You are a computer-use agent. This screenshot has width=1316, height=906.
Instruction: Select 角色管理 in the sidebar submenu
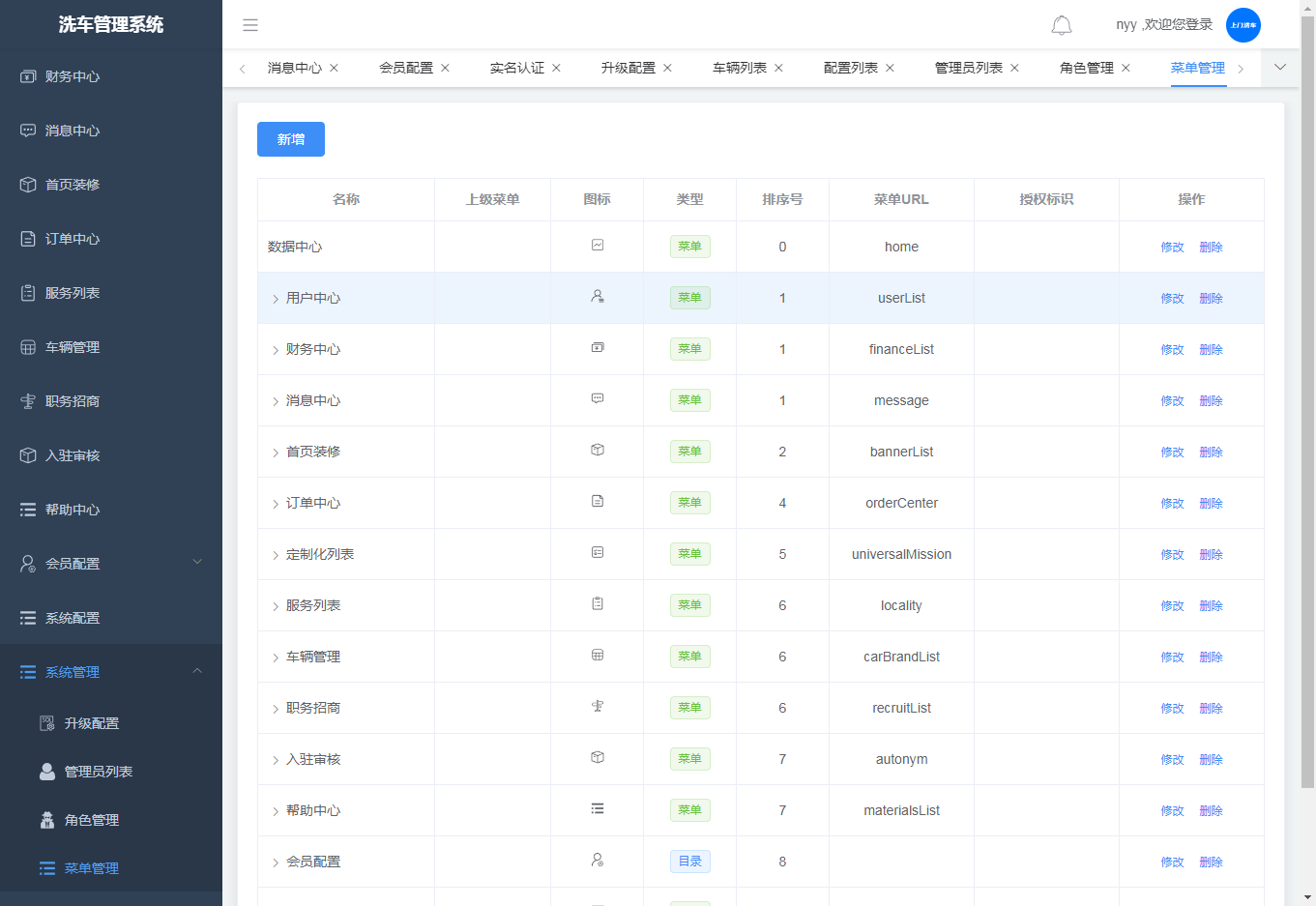92,820
